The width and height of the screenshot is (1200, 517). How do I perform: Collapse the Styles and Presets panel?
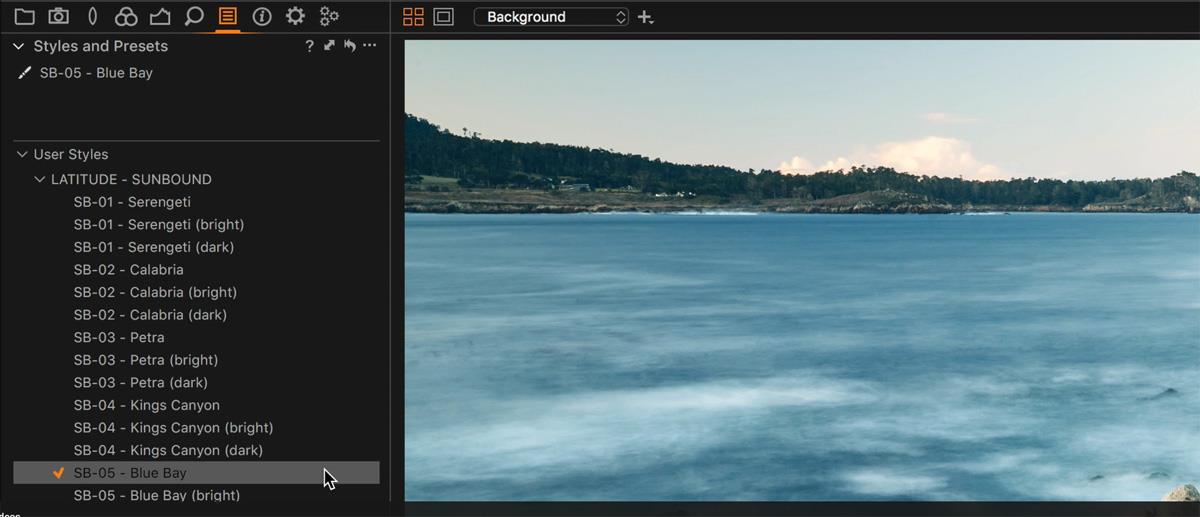pyautogui.click(x=19, y=46)
